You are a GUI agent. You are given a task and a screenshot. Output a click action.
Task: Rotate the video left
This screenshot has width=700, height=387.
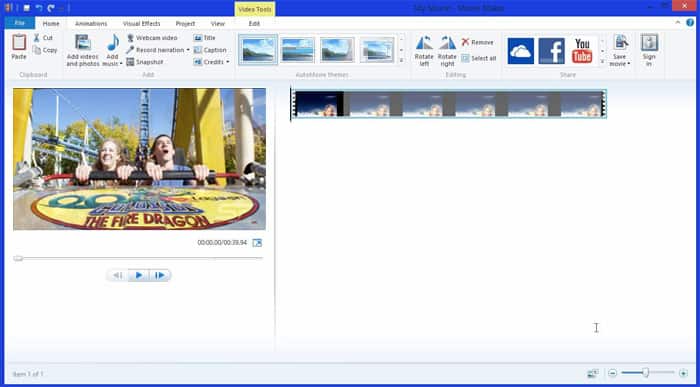[424, 51]
